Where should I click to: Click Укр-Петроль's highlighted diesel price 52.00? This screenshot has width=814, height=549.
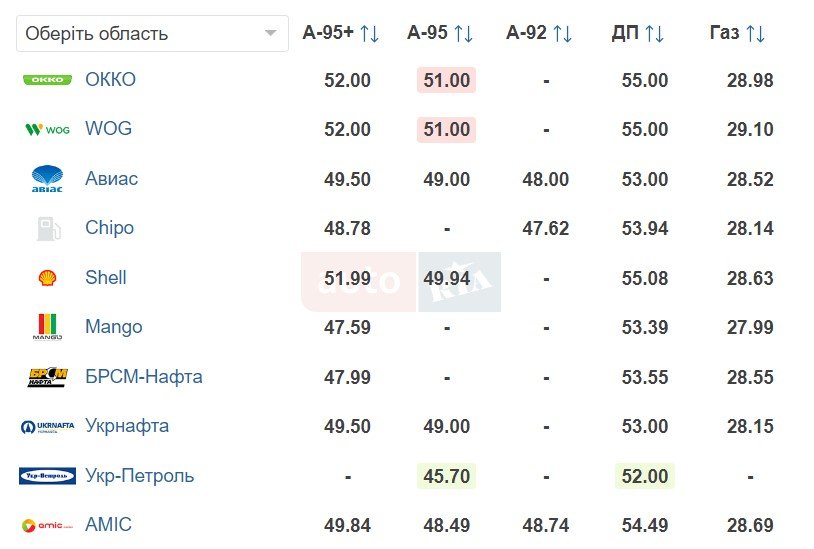tap(644, 476)
